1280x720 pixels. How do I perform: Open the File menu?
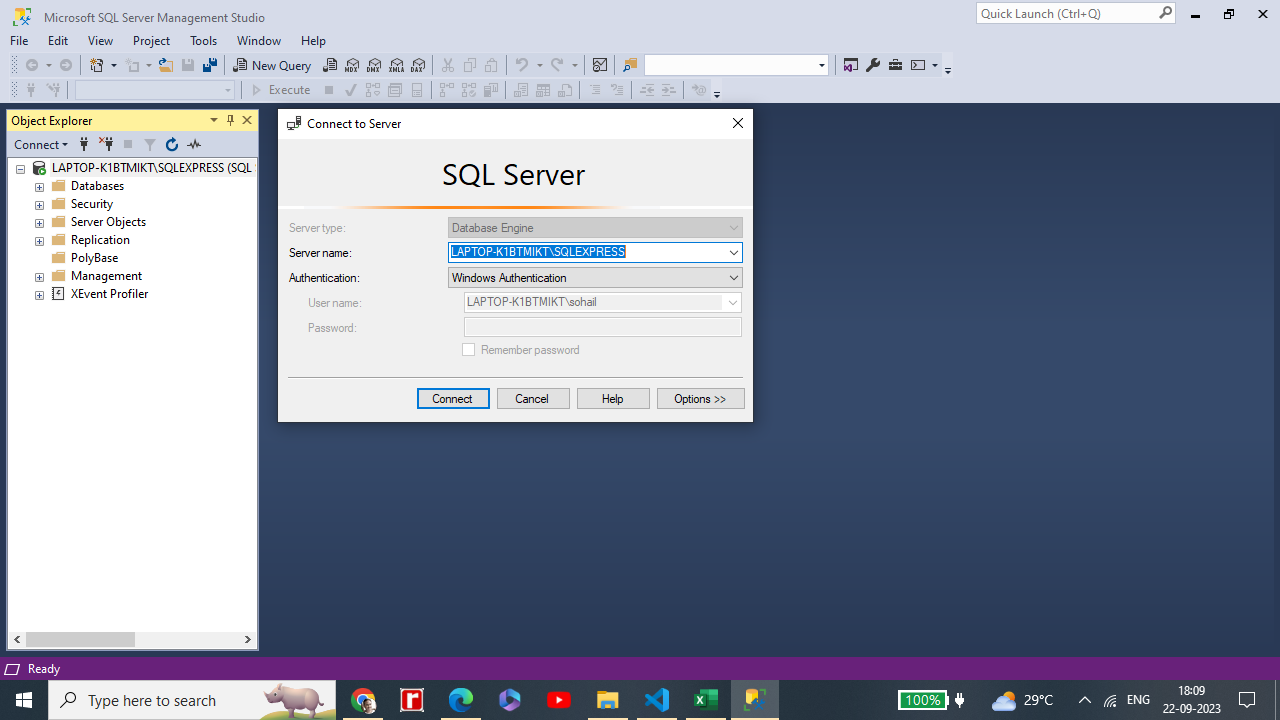19,41
